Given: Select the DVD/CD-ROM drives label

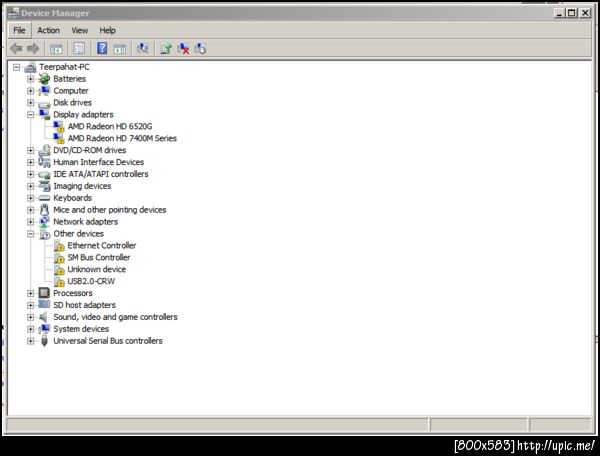Looking at the screenshot, I should pos(90,150).
